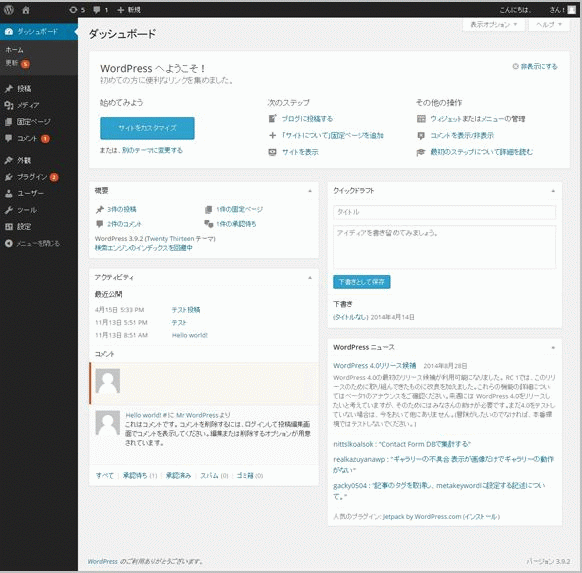Click the pin icon beside 3件の投稿
The image size is (582, 573).
click(x=99, y=210)
